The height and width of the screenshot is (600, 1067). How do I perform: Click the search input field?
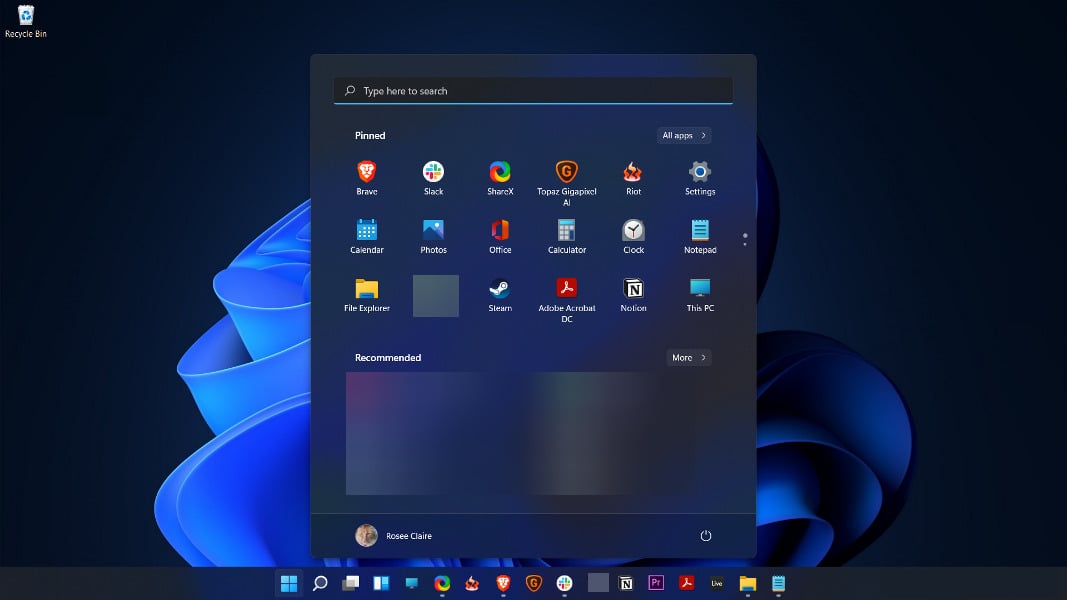(x=533, y=90)
